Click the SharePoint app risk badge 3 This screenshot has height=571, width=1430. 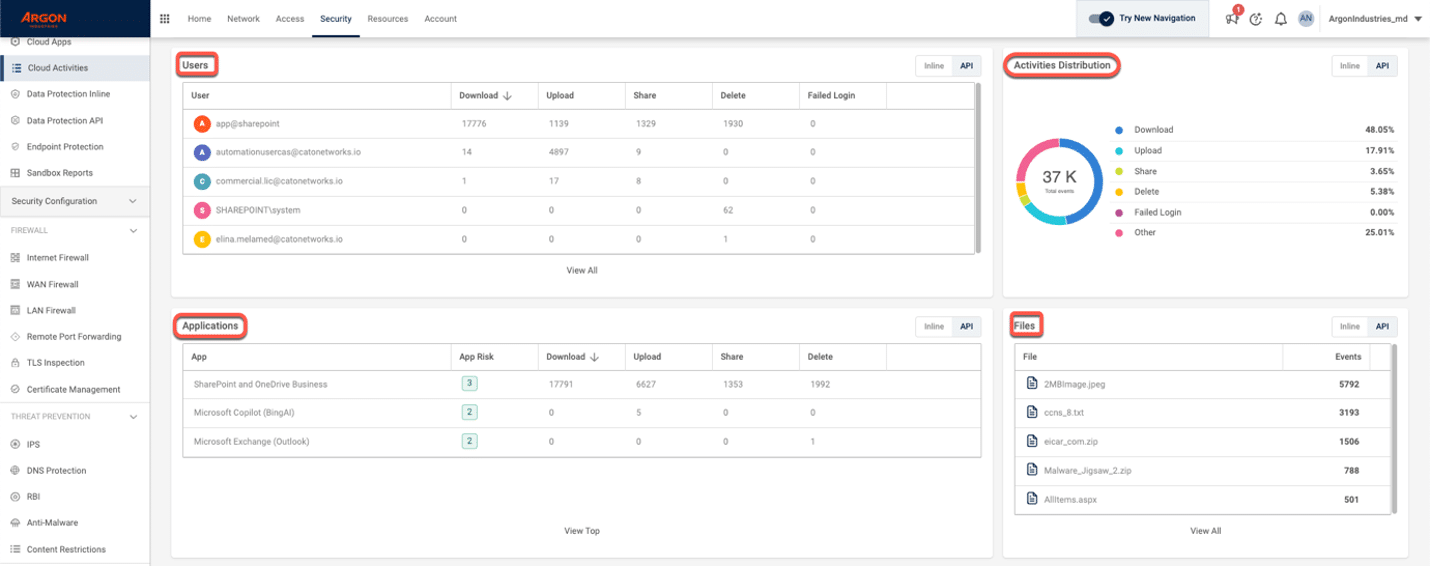(468, 383)
